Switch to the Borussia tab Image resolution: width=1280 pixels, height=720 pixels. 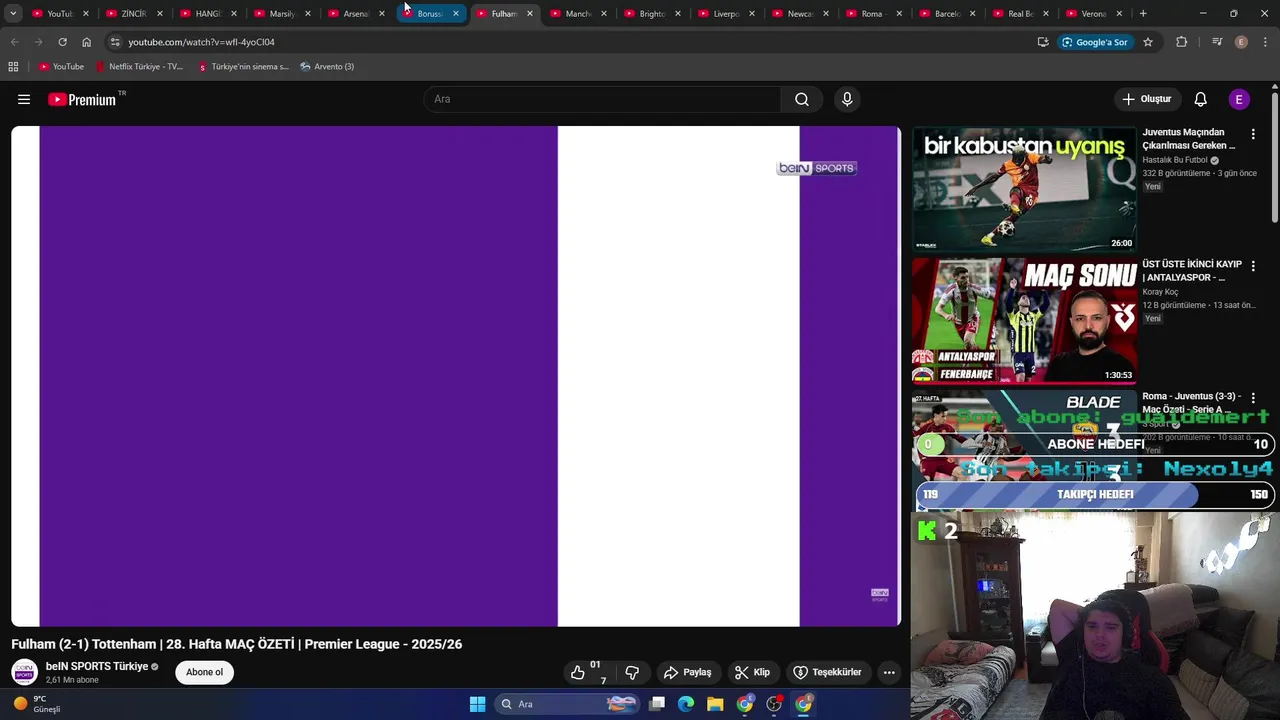coord(430,14)
